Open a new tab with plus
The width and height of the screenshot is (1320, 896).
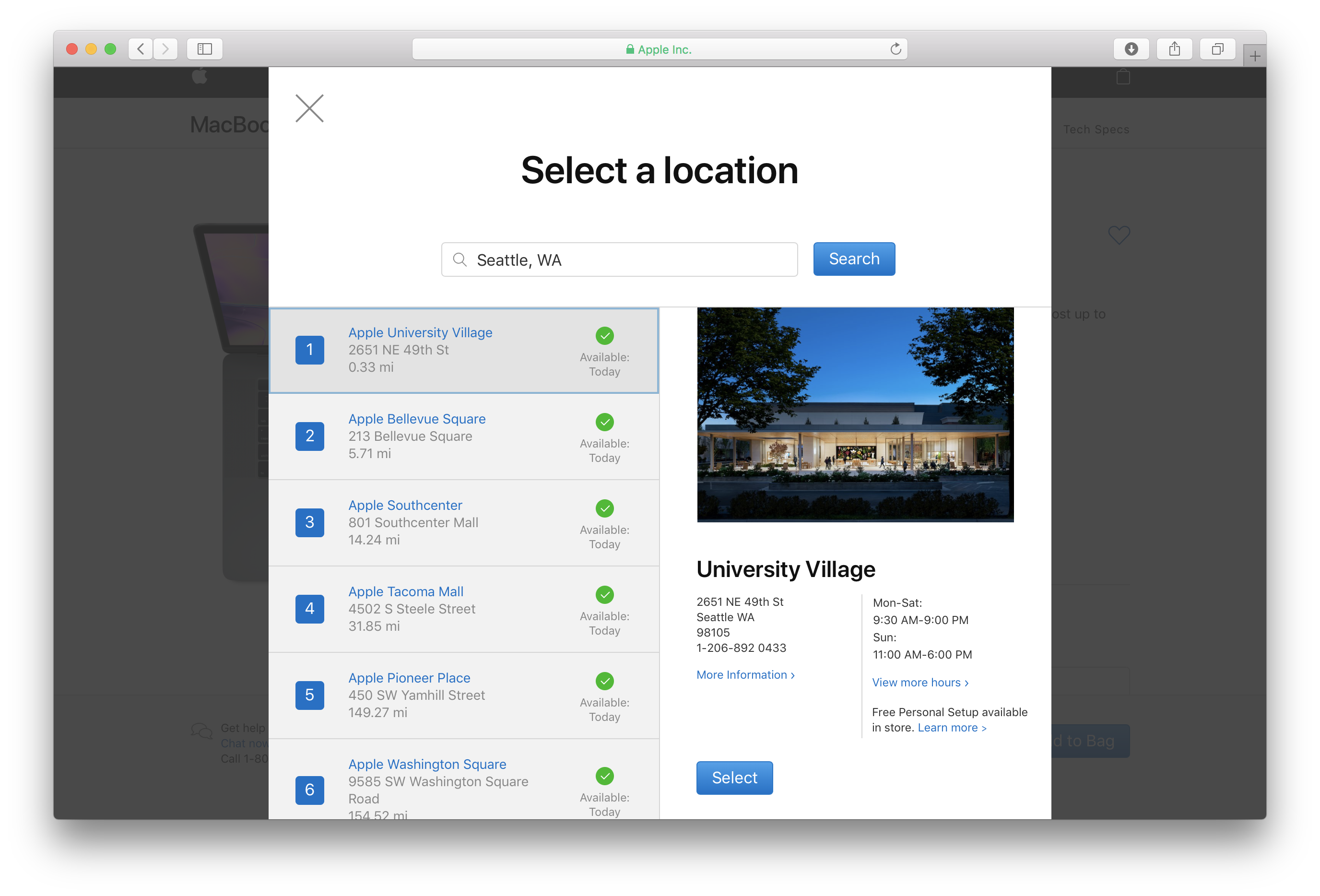[1255, 56]
